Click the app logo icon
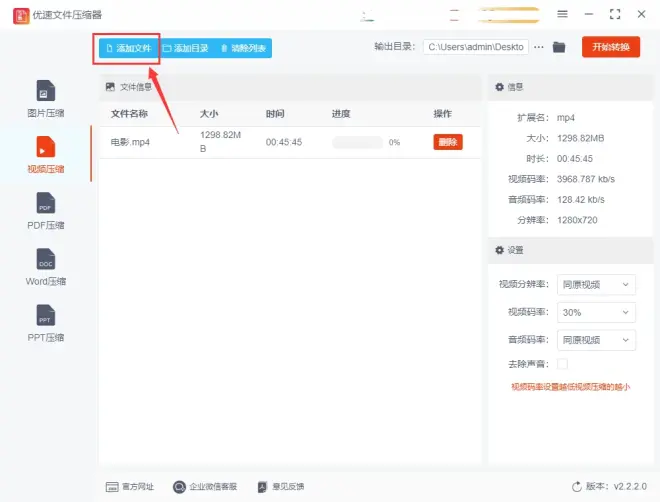The image size is (660, 502). [21, 16]
